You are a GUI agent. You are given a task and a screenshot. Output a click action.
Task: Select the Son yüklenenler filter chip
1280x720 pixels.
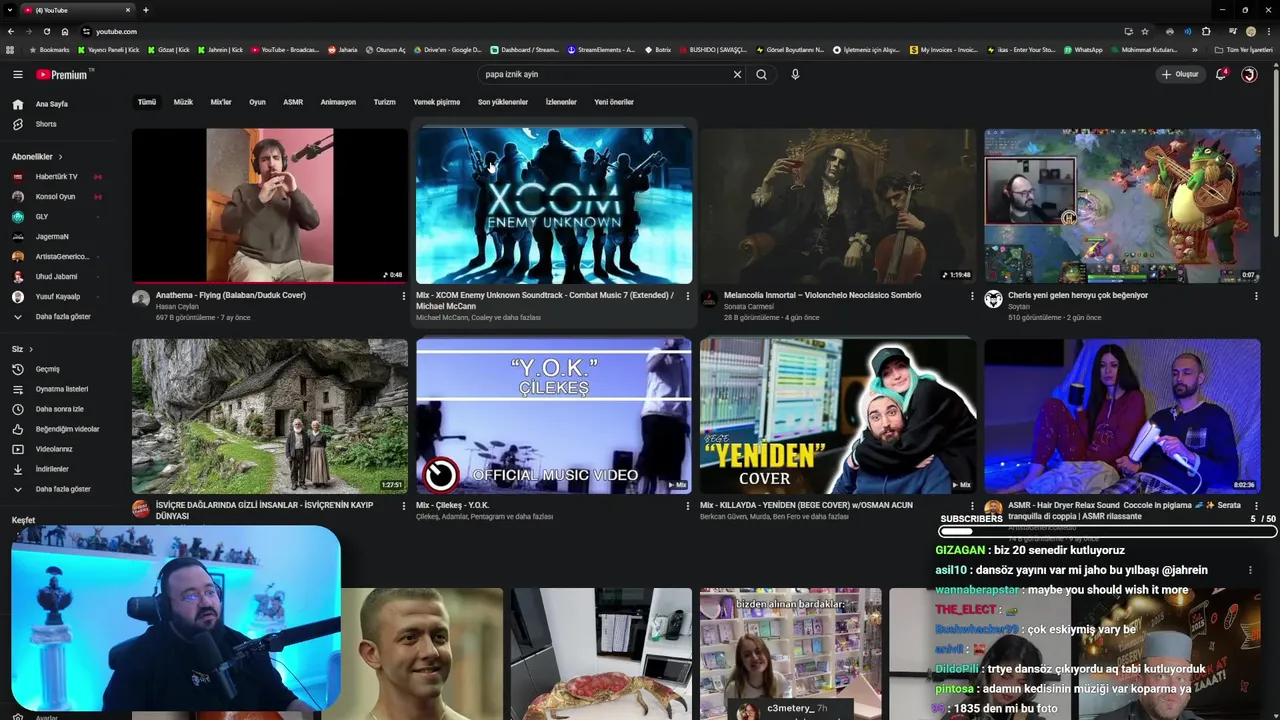coord(503,102)
